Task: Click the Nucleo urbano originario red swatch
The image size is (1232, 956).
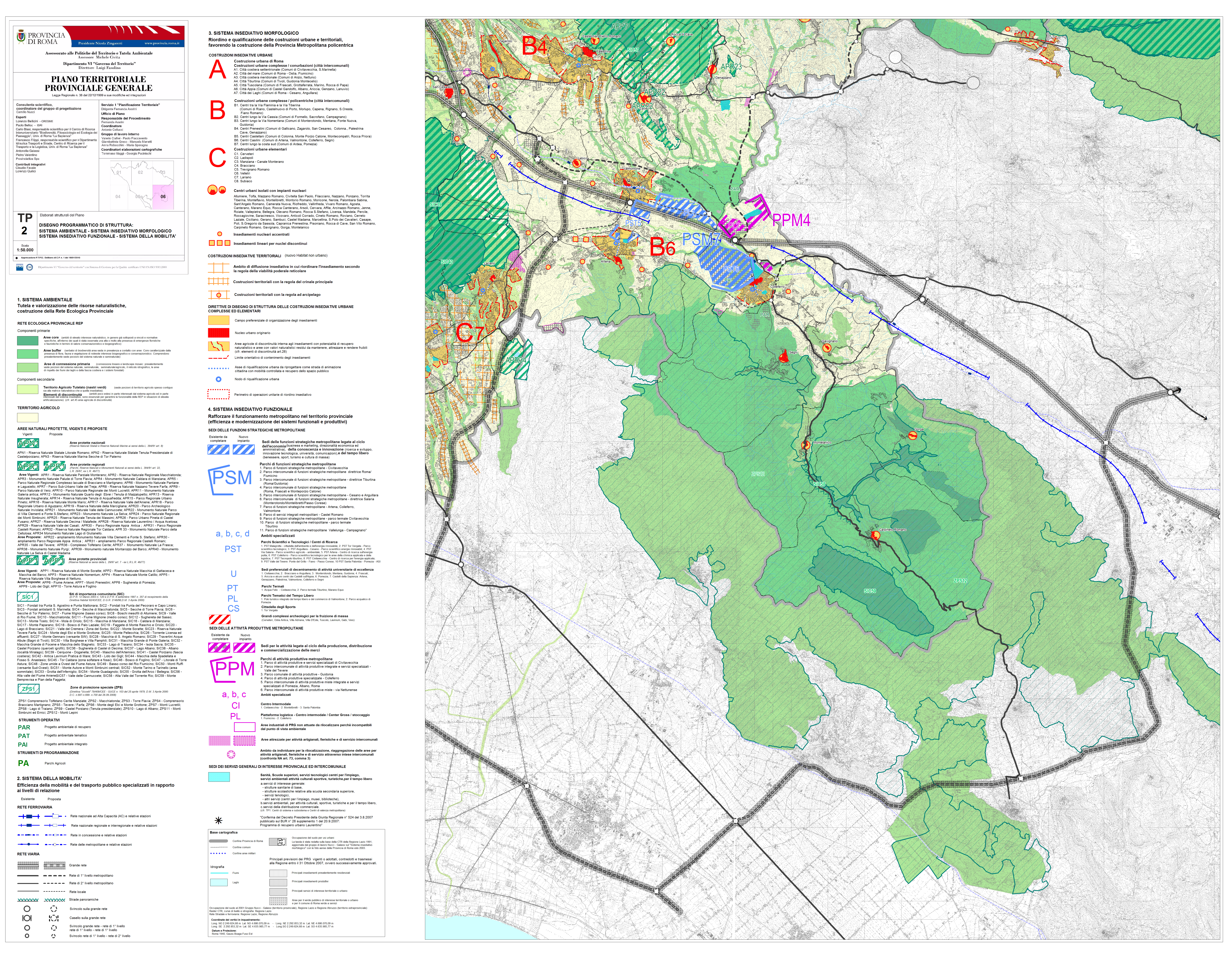Action: [x=219, y=333]
